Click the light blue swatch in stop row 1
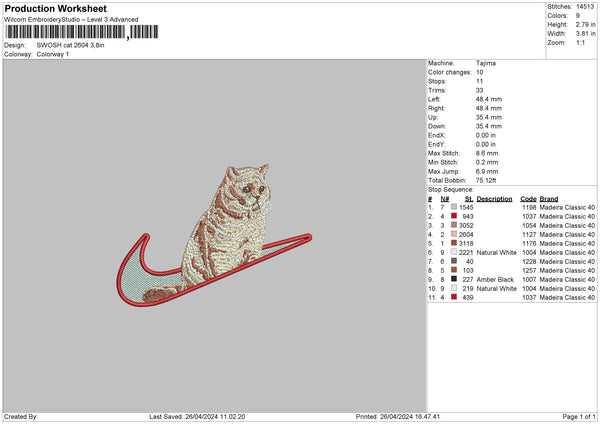 (454, 207)
